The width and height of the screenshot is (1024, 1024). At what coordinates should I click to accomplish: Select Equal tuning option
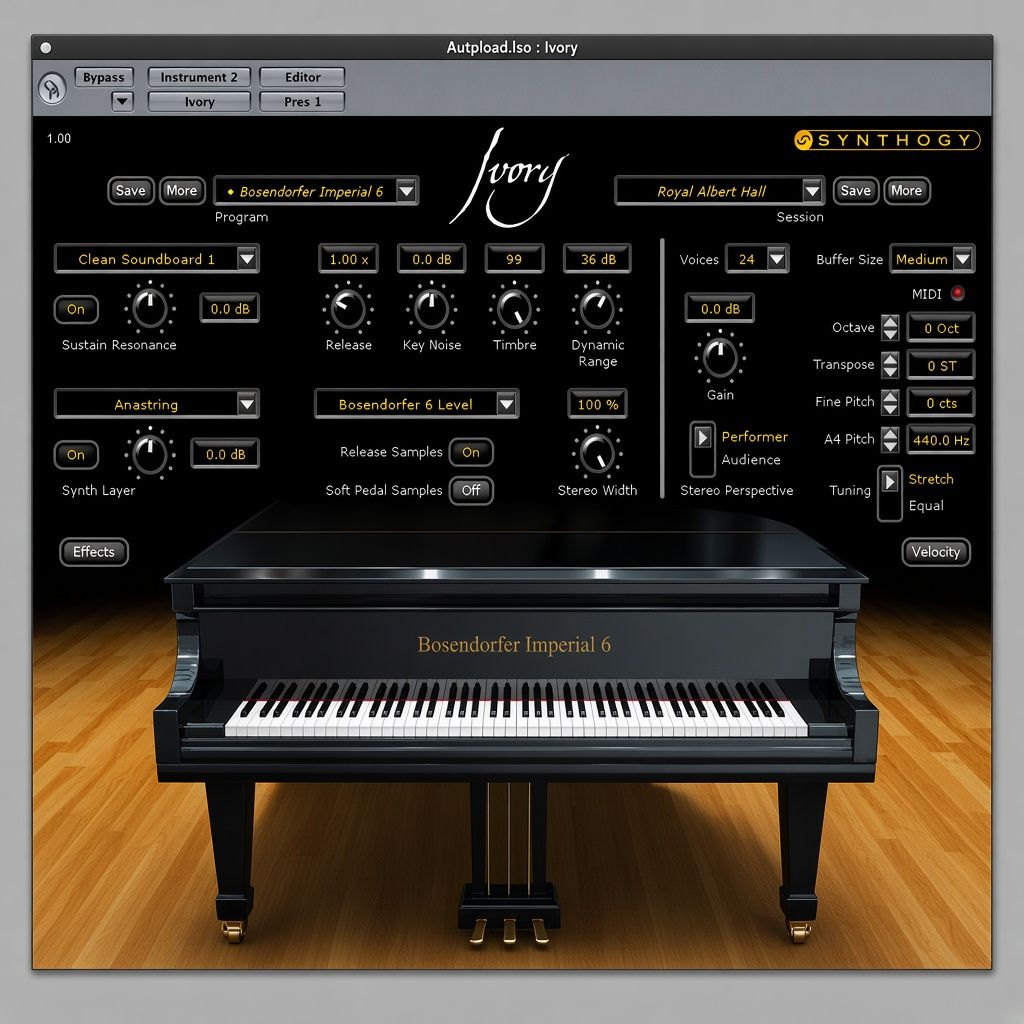pyautogui.click(x=926, y=505)
